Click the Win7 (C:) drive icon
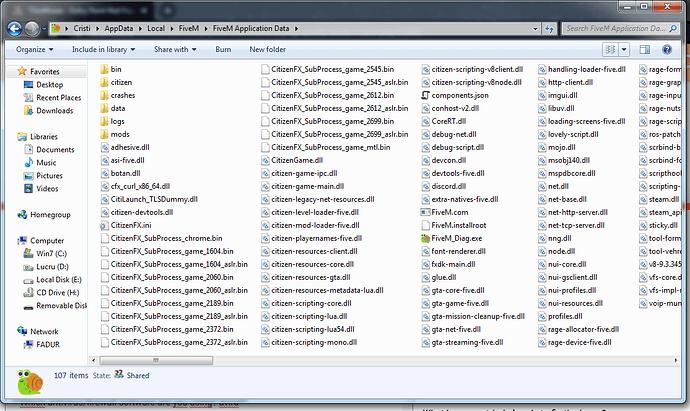690x411 pixels. (x=29, y=253)
